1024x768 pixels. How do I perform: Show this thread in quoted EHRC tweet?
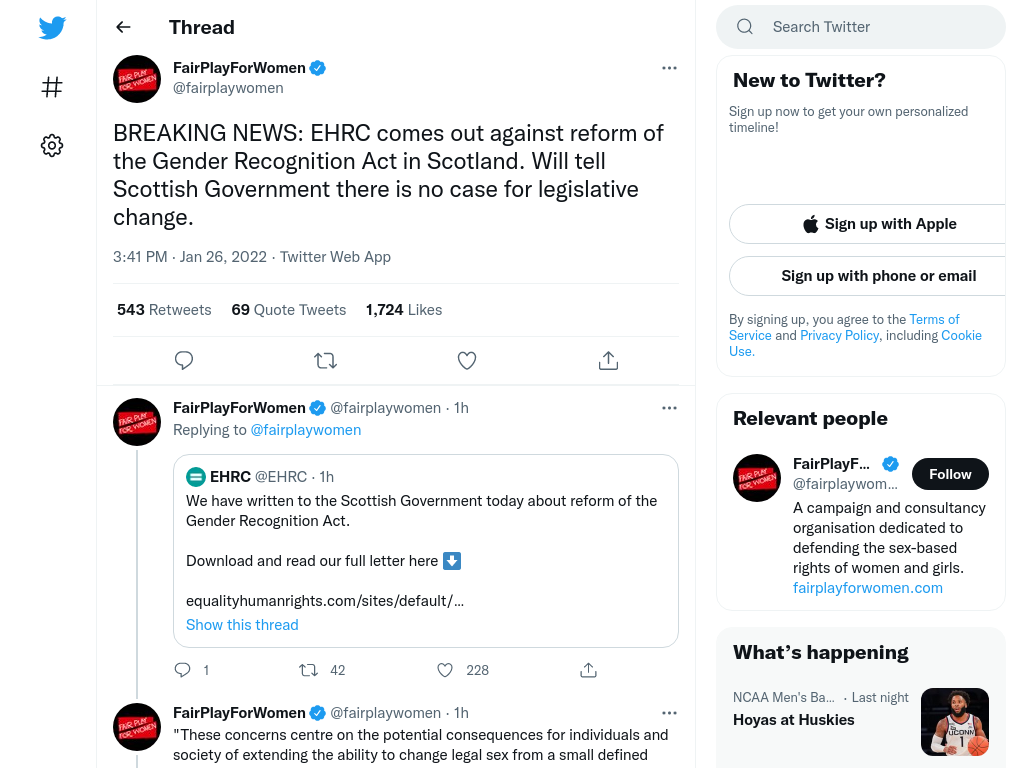[x=242, y=625]
